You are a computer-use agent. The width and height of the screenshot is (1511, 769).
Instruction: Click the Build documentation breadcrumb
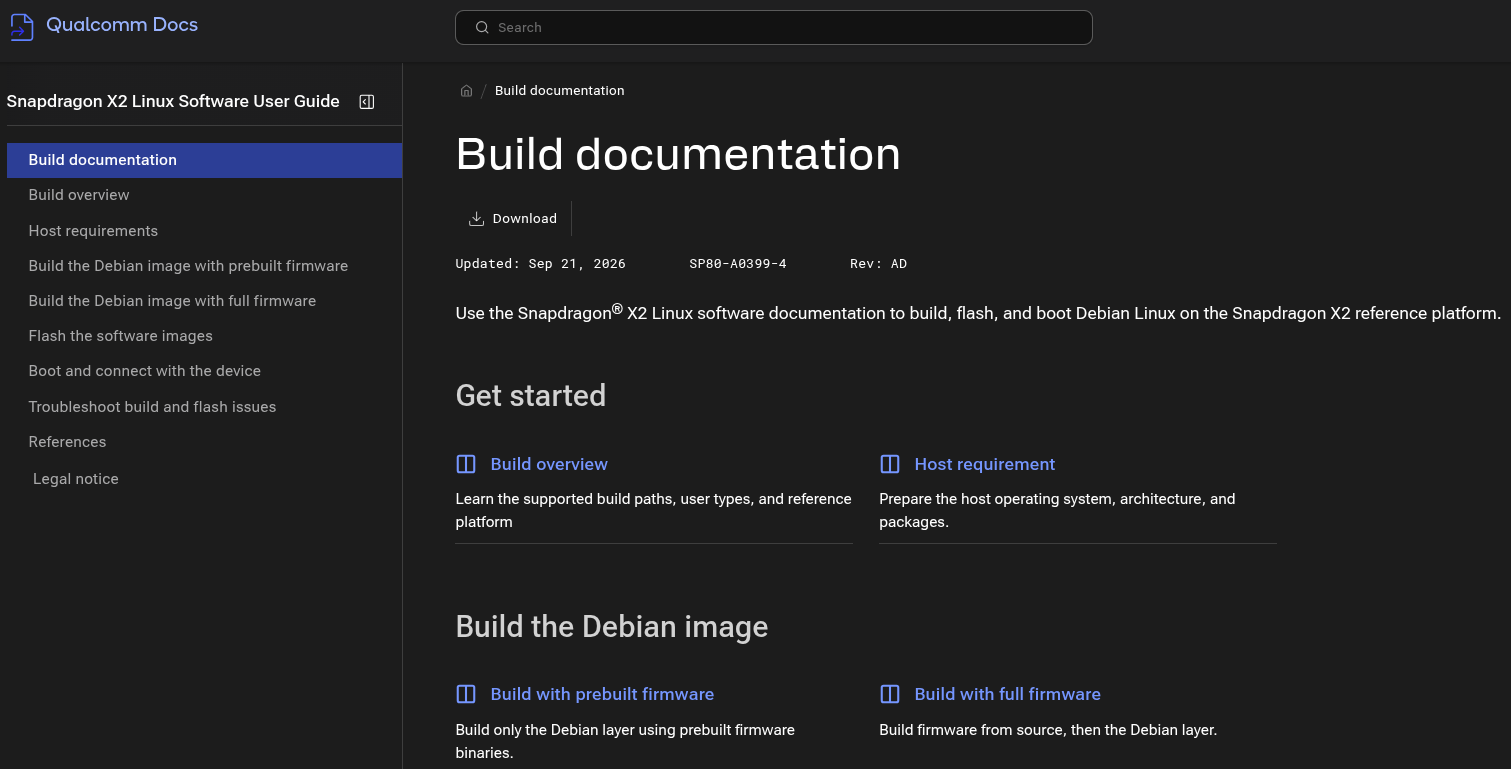click(559, 91)
